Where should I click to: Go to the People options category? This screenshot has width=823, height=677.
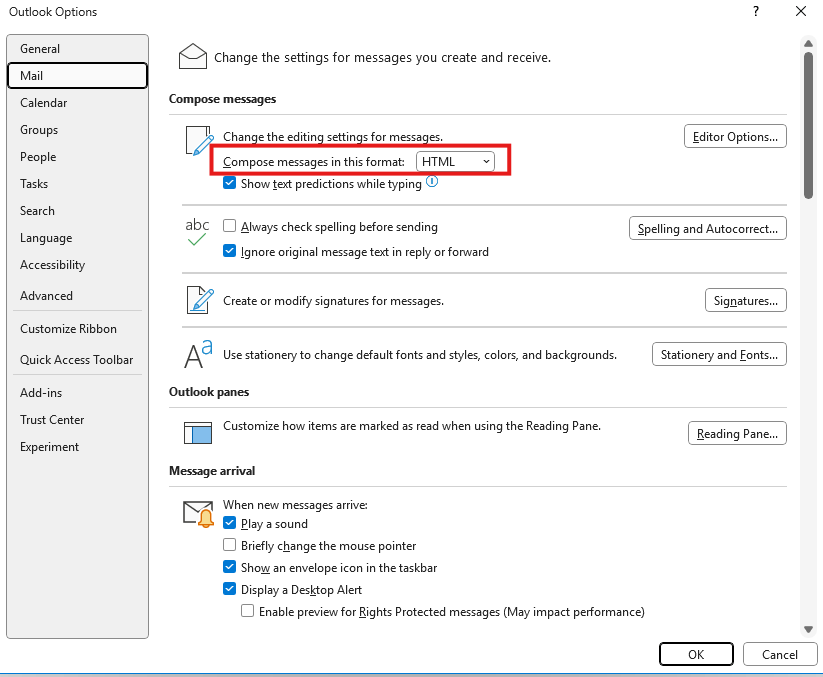click(77, 157)
